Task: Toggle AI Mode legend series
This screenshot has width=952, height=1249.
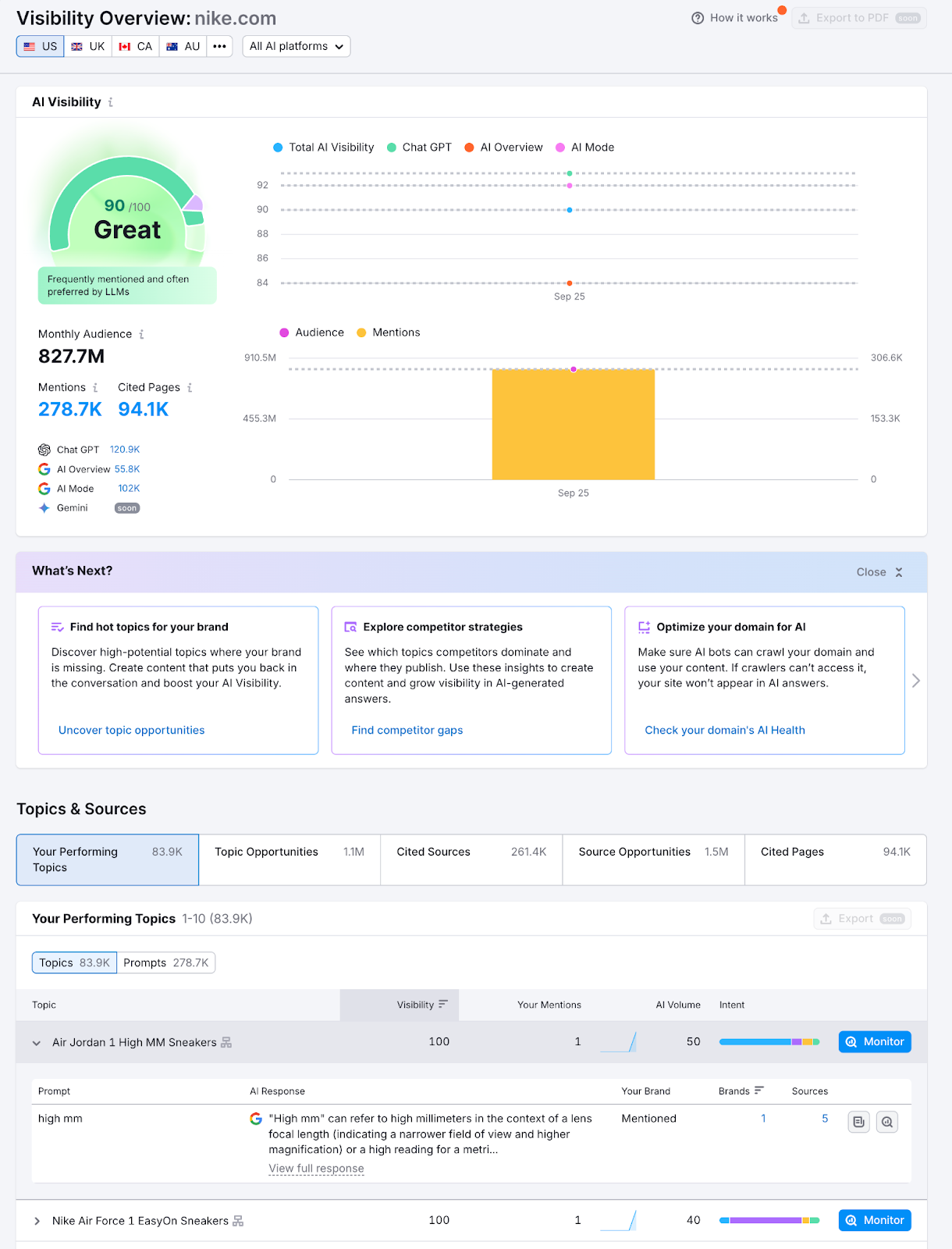Action: pos(585,148)
